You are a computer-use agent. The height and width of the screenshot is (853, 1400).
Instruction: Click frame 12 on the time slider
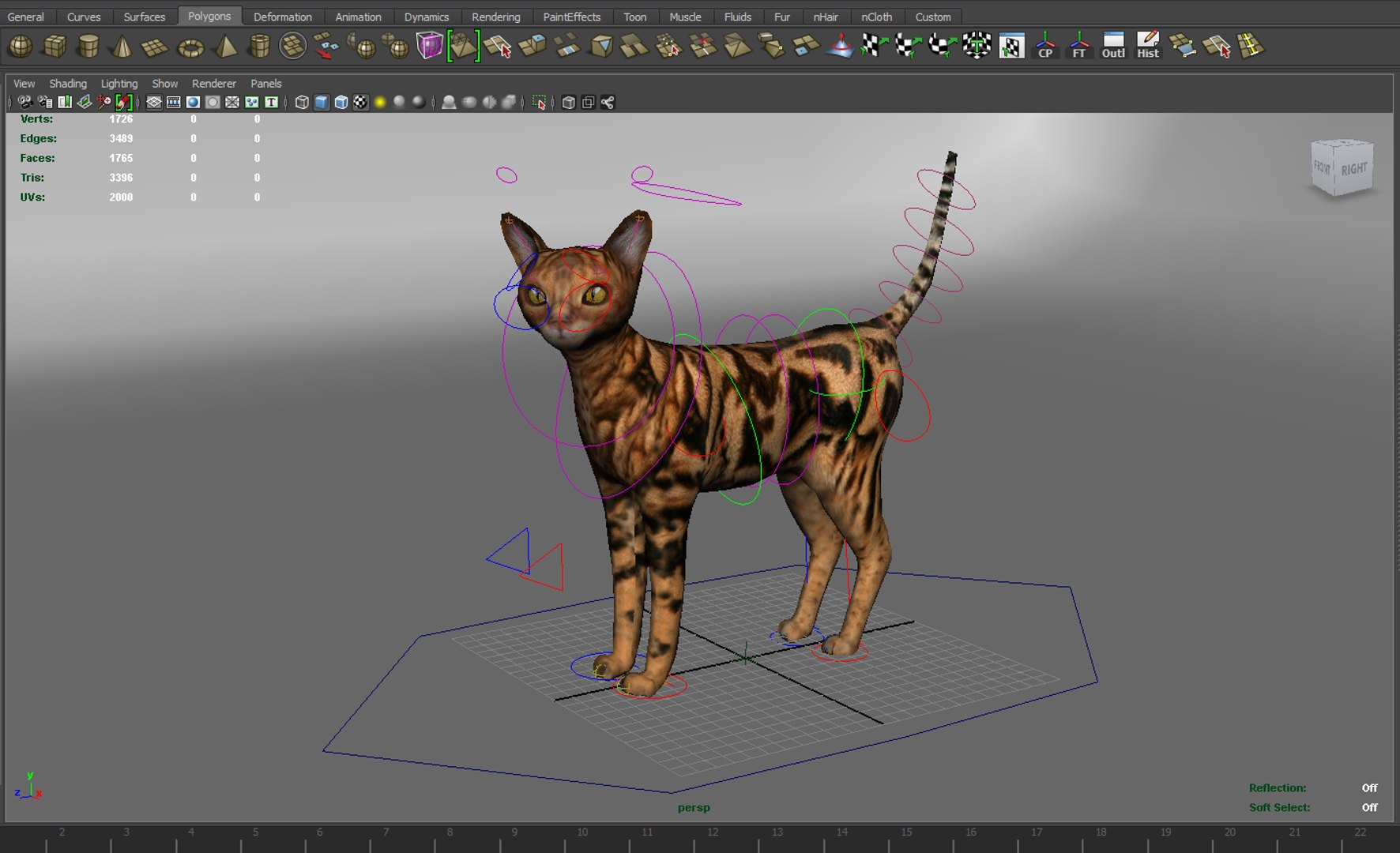[x=713, y=832]
